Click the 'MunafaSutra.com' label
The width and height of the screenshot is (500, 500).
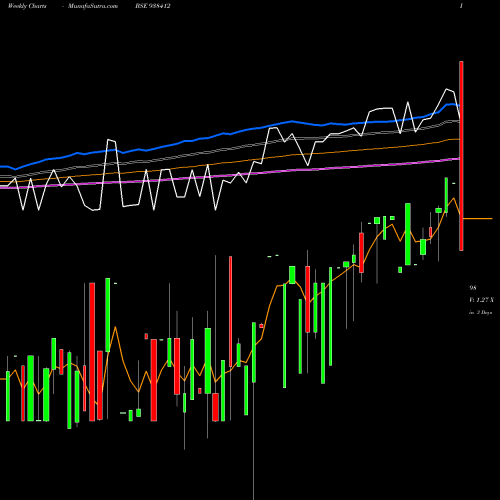(93, 6)
